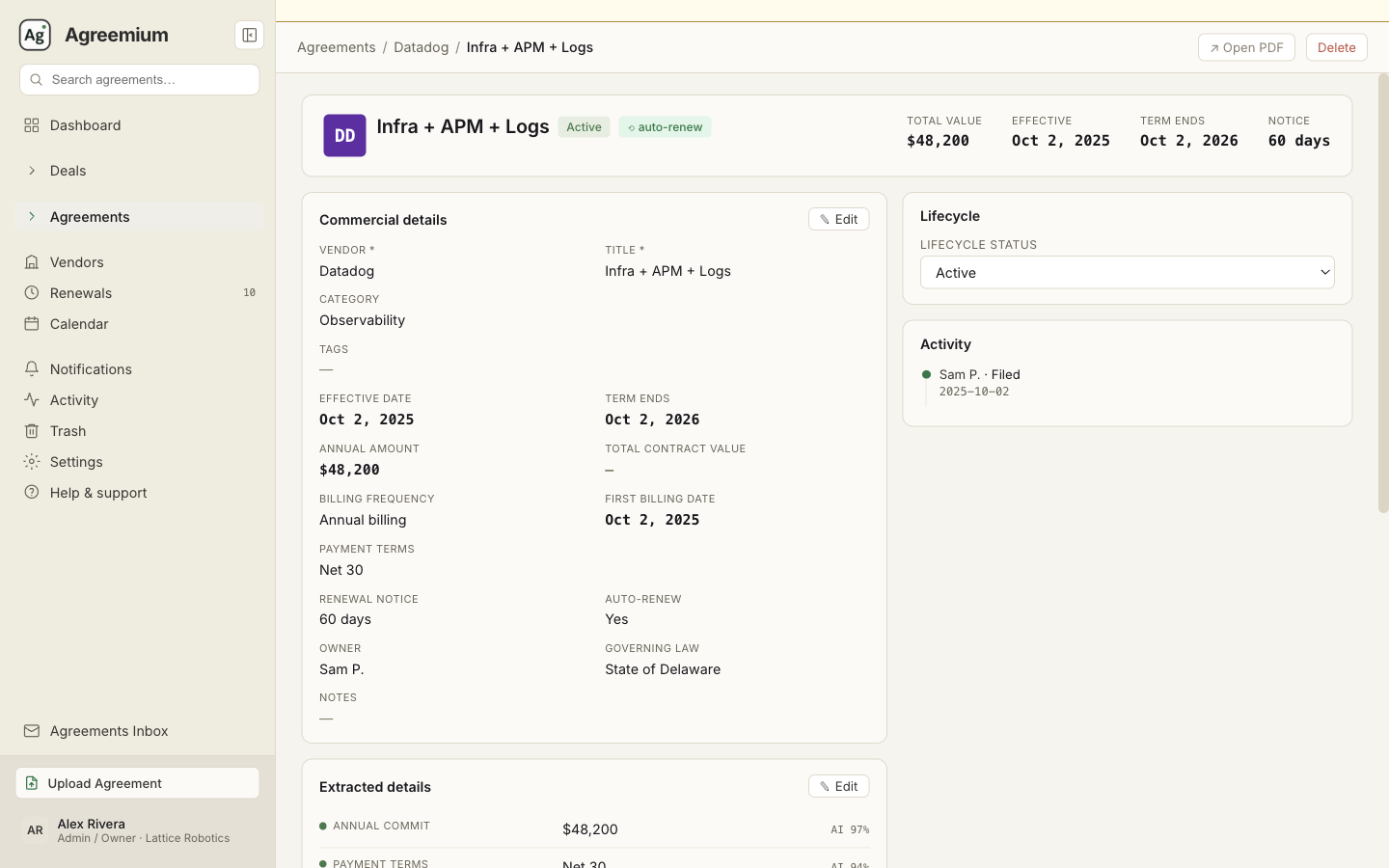The height and width of the screenshot is (868, 1389).
Task: Open the Deals section
Action: coord(140,171)
